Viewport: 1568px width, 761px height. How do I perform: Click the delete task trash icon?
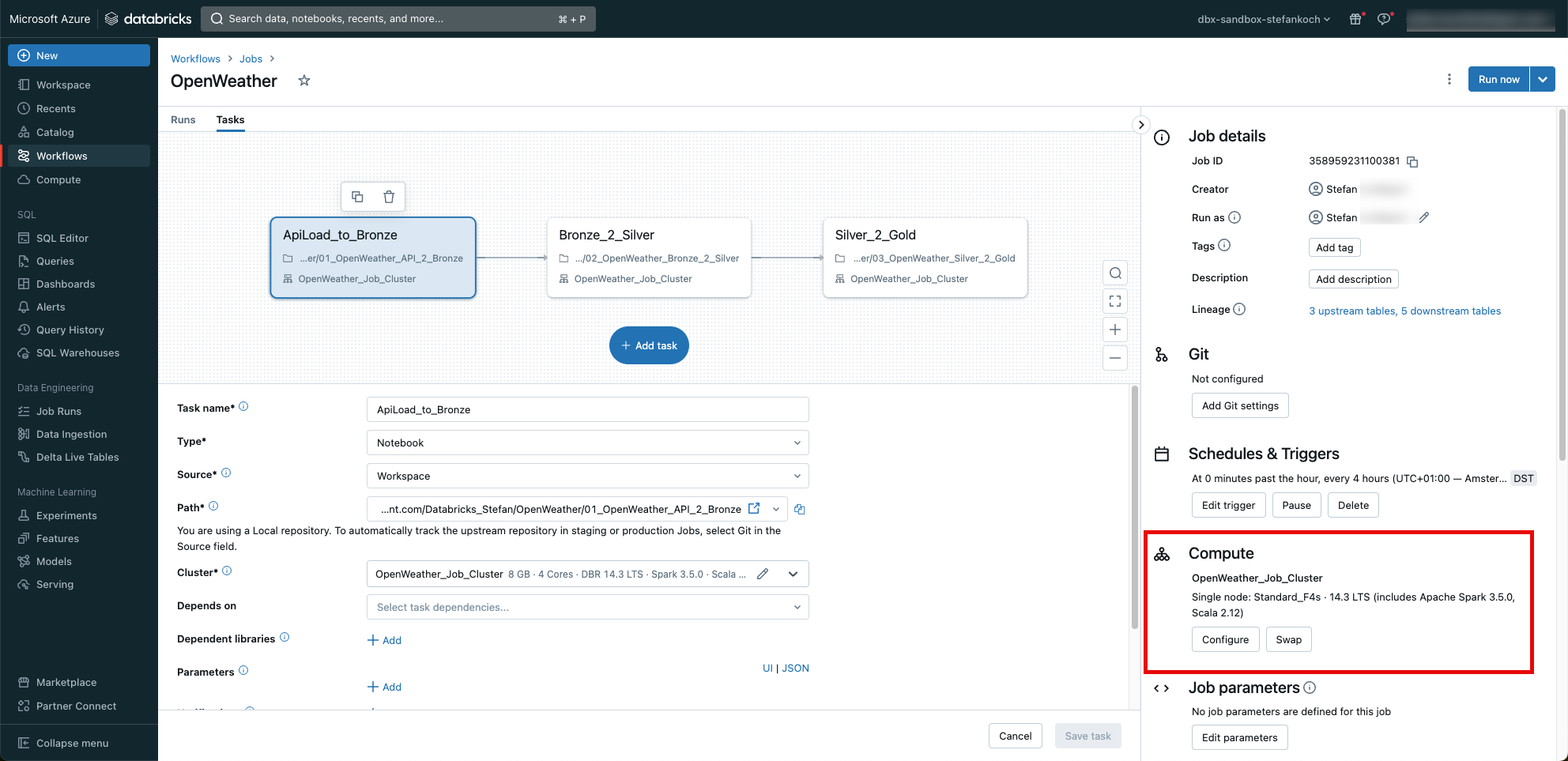coord(389,197)
